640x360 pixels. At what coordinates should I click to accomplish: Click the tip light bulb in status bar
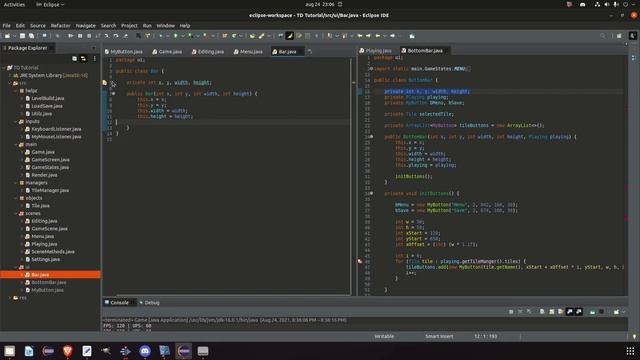tap(634, 337)
